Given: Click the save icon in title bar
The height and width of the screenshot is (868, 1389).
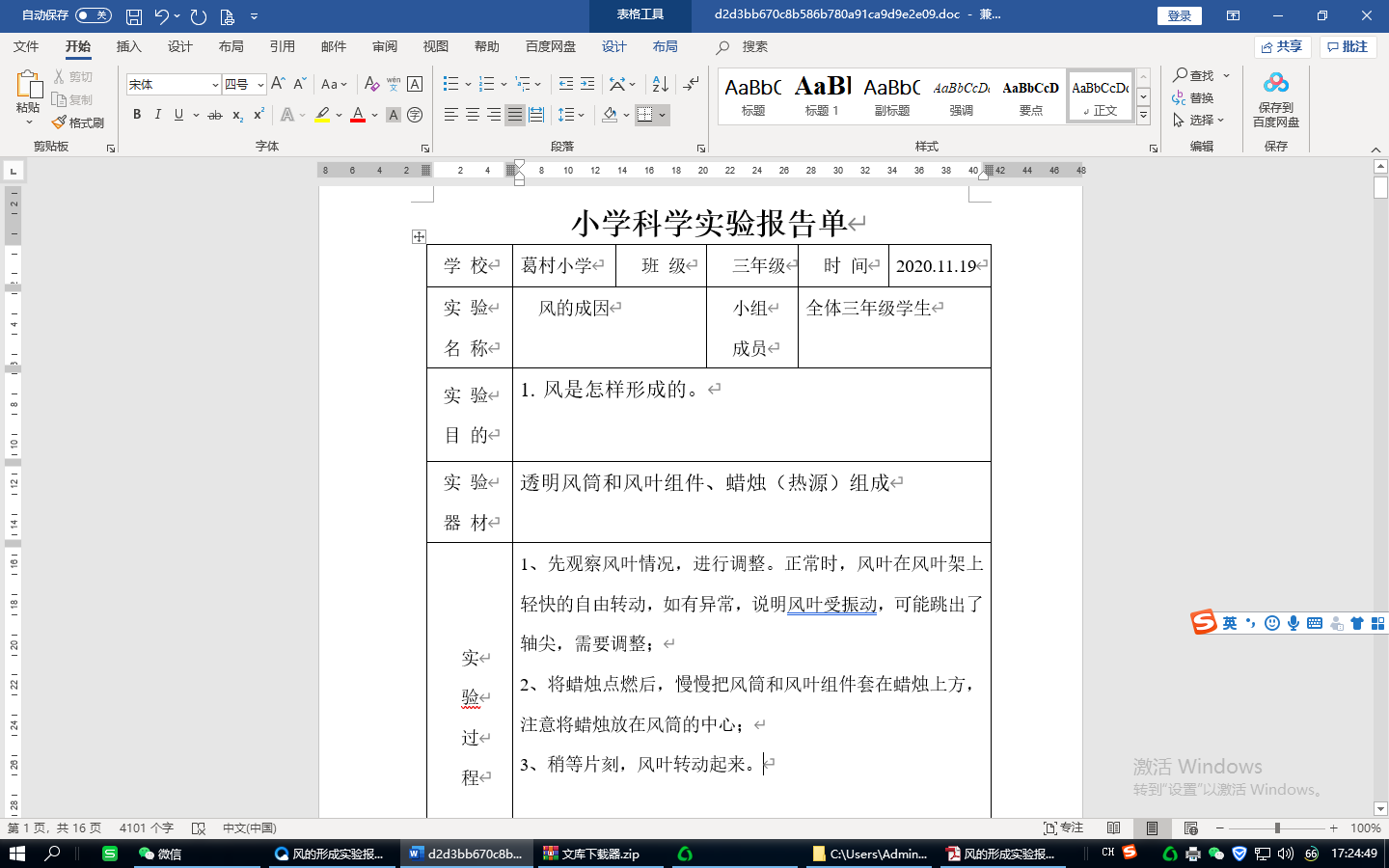Looking at the screenshot, I should [x=134, y=16].
